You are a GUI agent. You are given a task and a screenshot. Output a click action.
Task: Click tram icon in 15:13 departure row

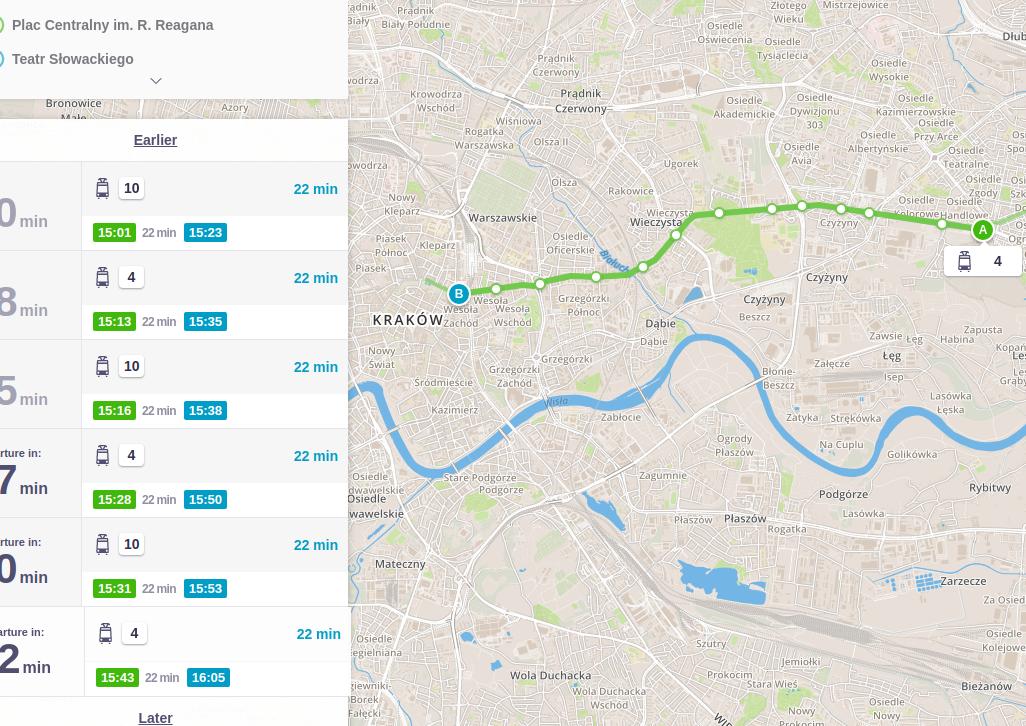102,277
